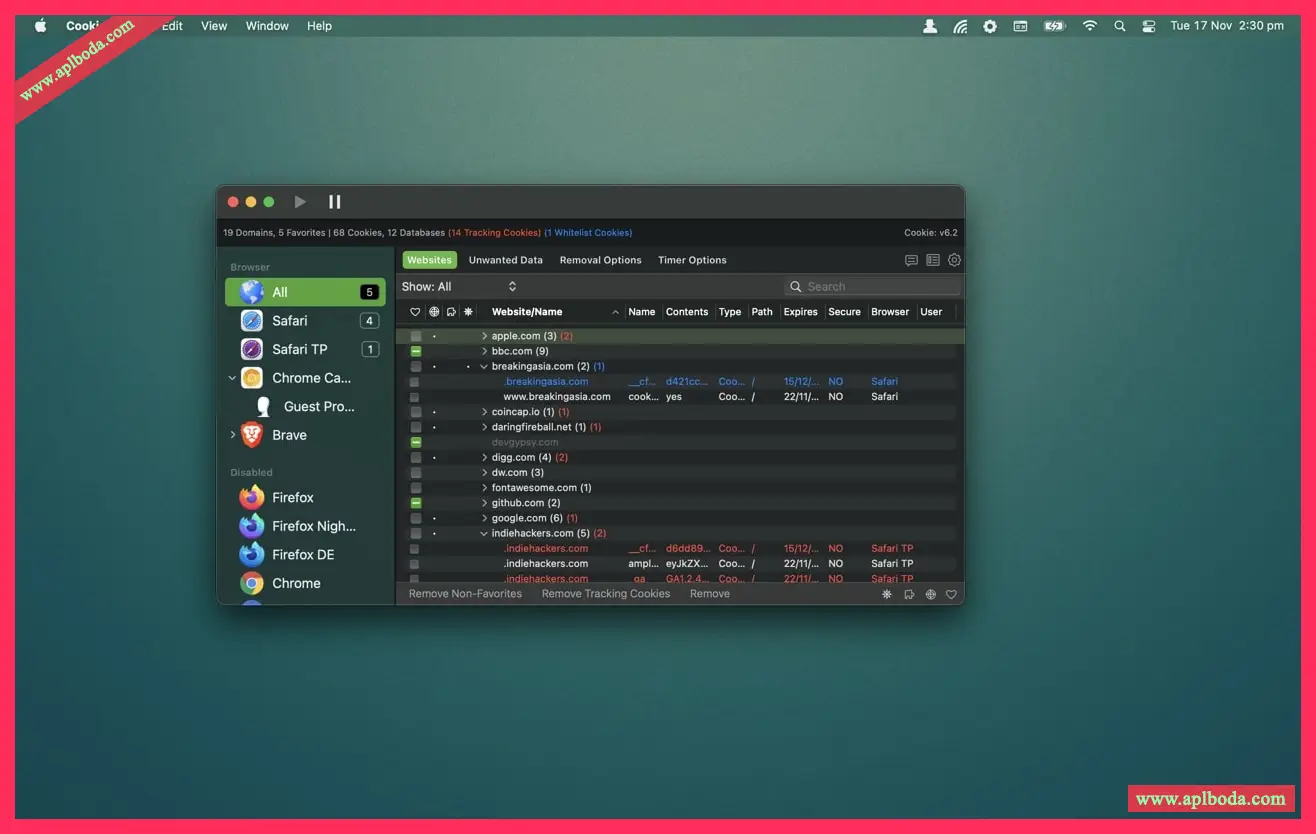
Task: Toggle the github.com favorite checkbox
Action: coord(416,503)
